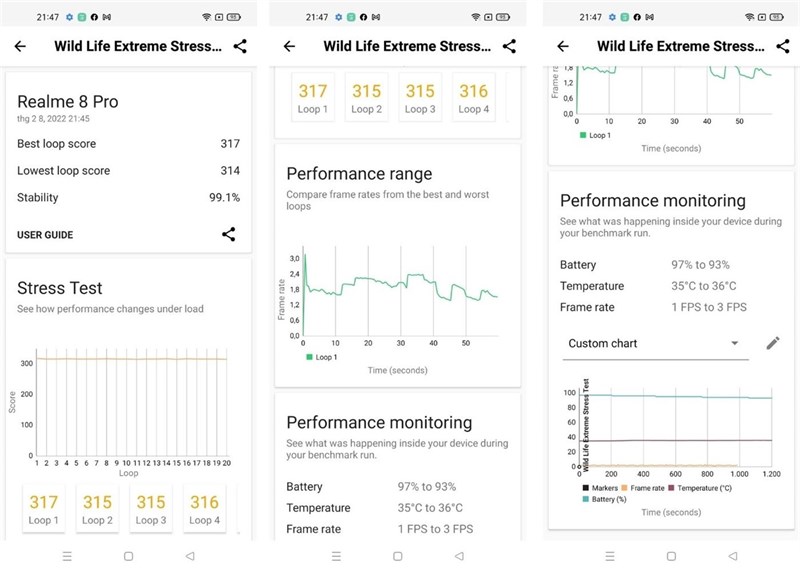Tap battery icon in left screen status bar
Screen dimensions: 800x572
coord(234,17)
